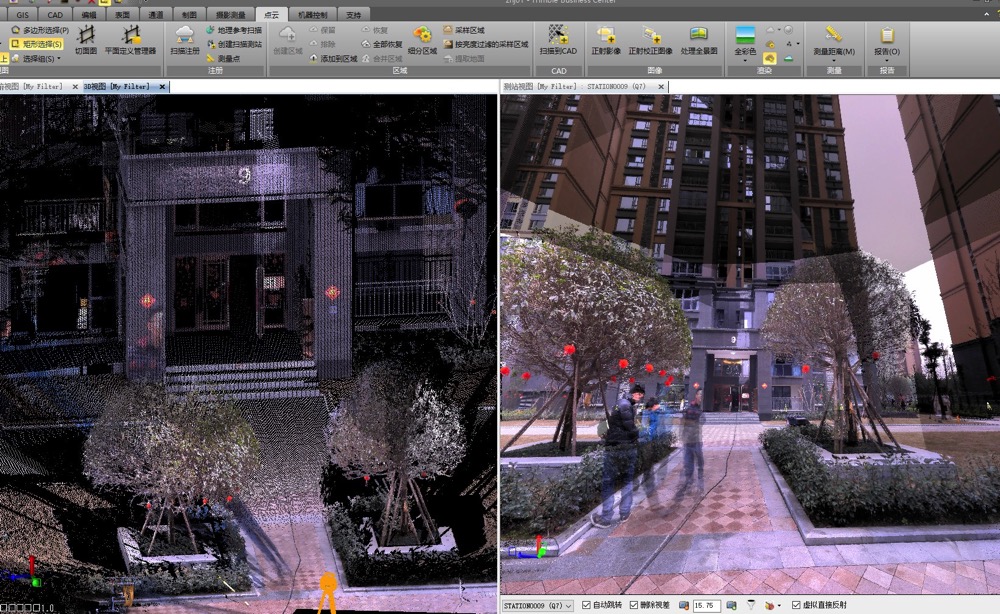
Task: Close the 测站视图 STATION0009 (Q7) tab
Action: [661, 87]
